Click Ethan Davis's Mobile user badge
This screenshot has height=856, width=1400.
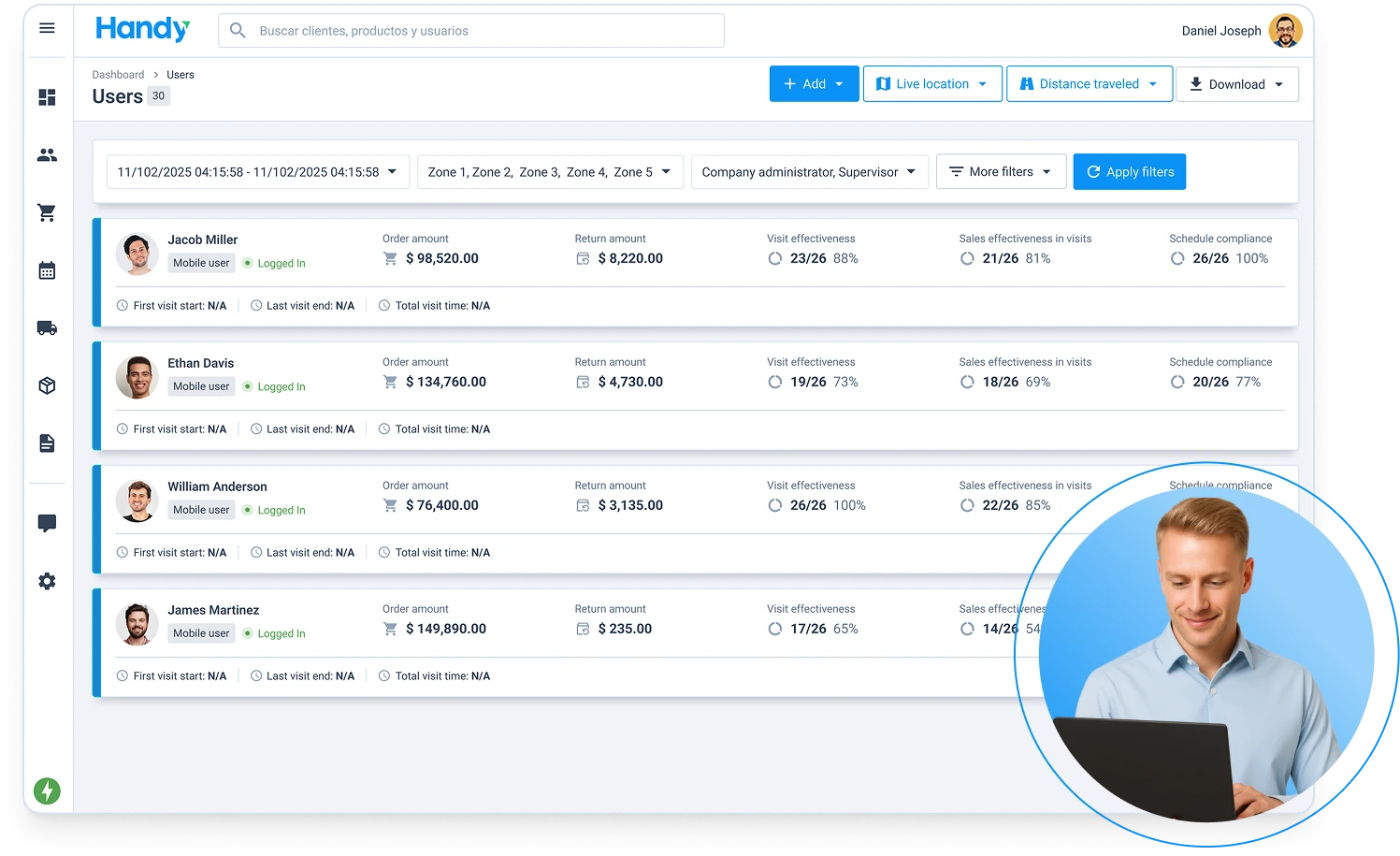(x=201, y=385)
